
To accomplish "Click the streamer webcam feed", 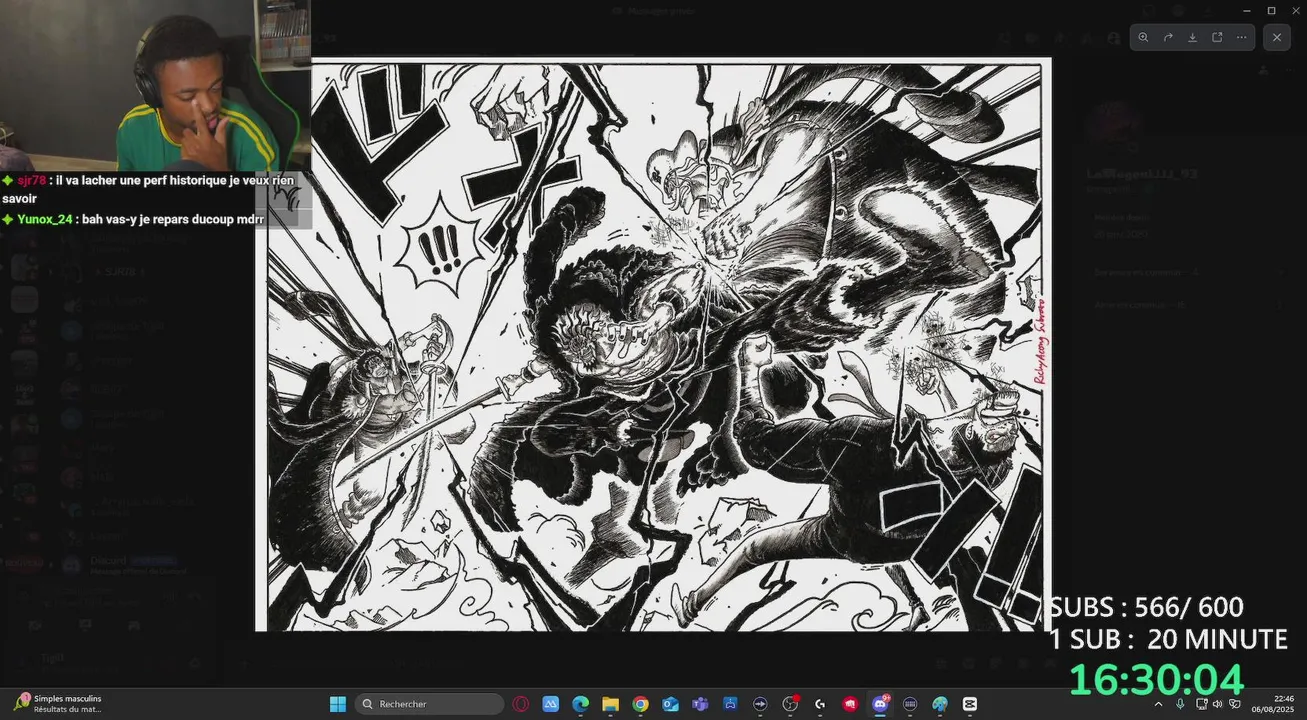I will [x=155, y=85].
